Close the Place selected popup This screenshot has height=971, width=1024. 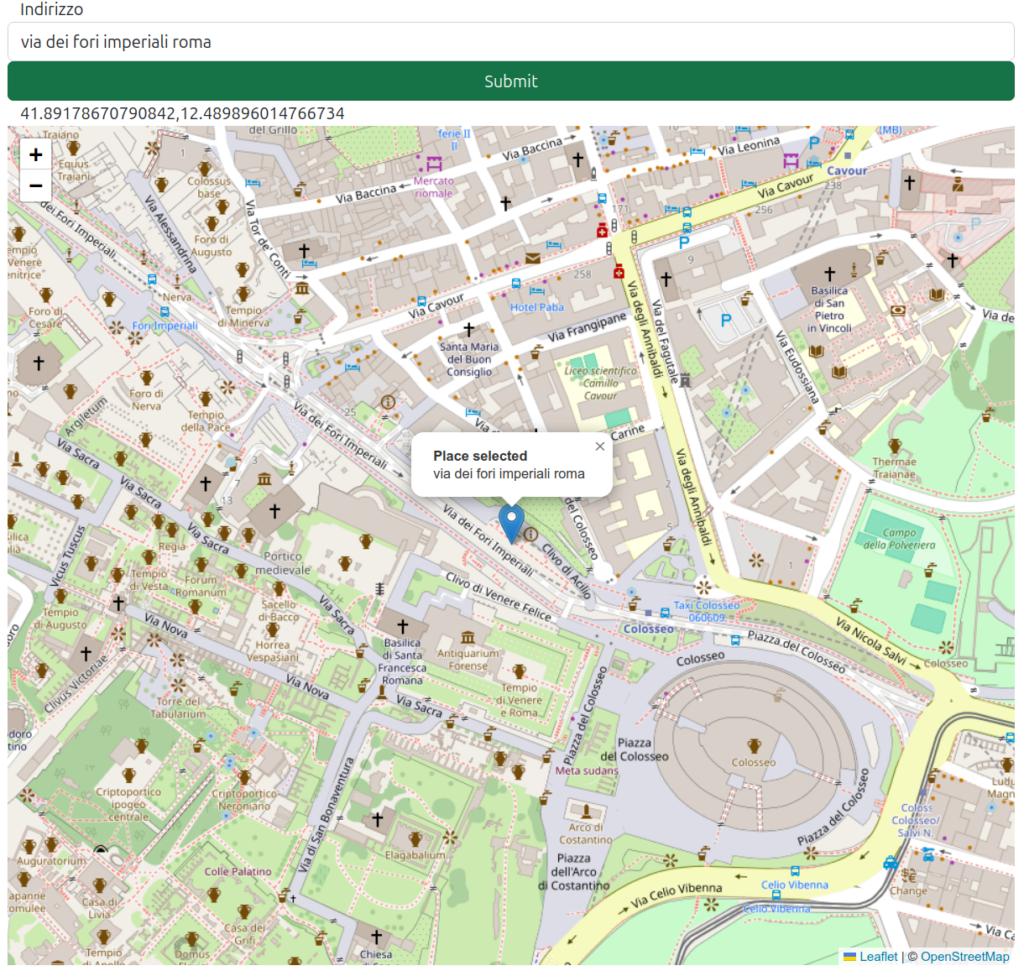pyautogui.click(x=600, y=447)
